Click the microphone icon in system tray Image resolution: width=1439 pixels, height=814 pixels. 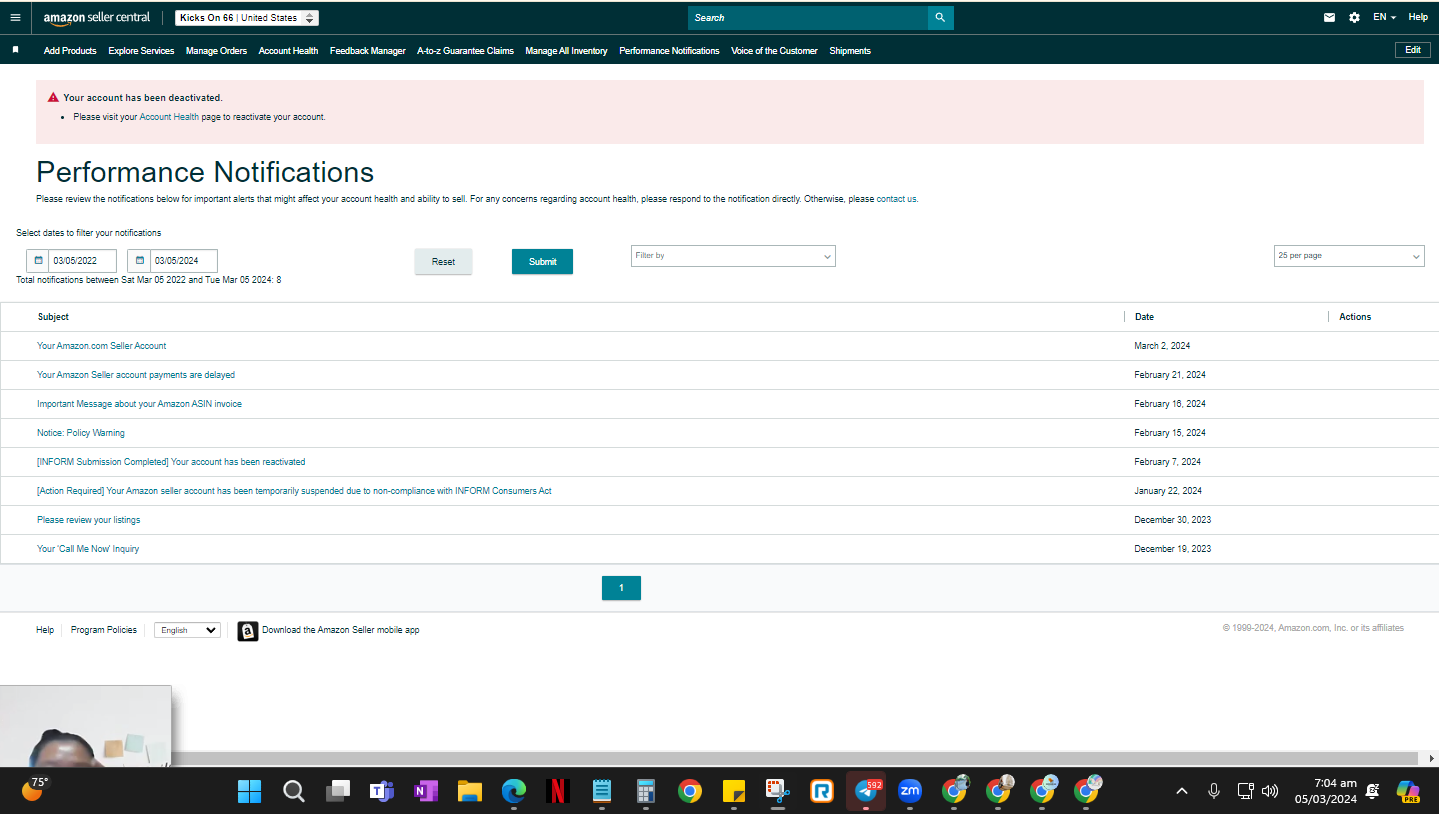(1214, 791)
